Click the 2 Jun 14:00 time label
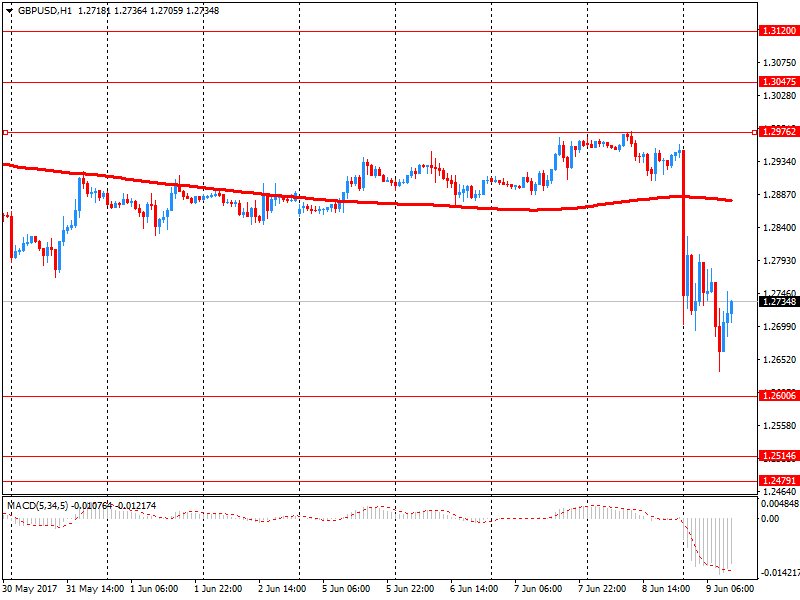Image resolution: width=800 pixels, height=600 pixels. (282, 589)
